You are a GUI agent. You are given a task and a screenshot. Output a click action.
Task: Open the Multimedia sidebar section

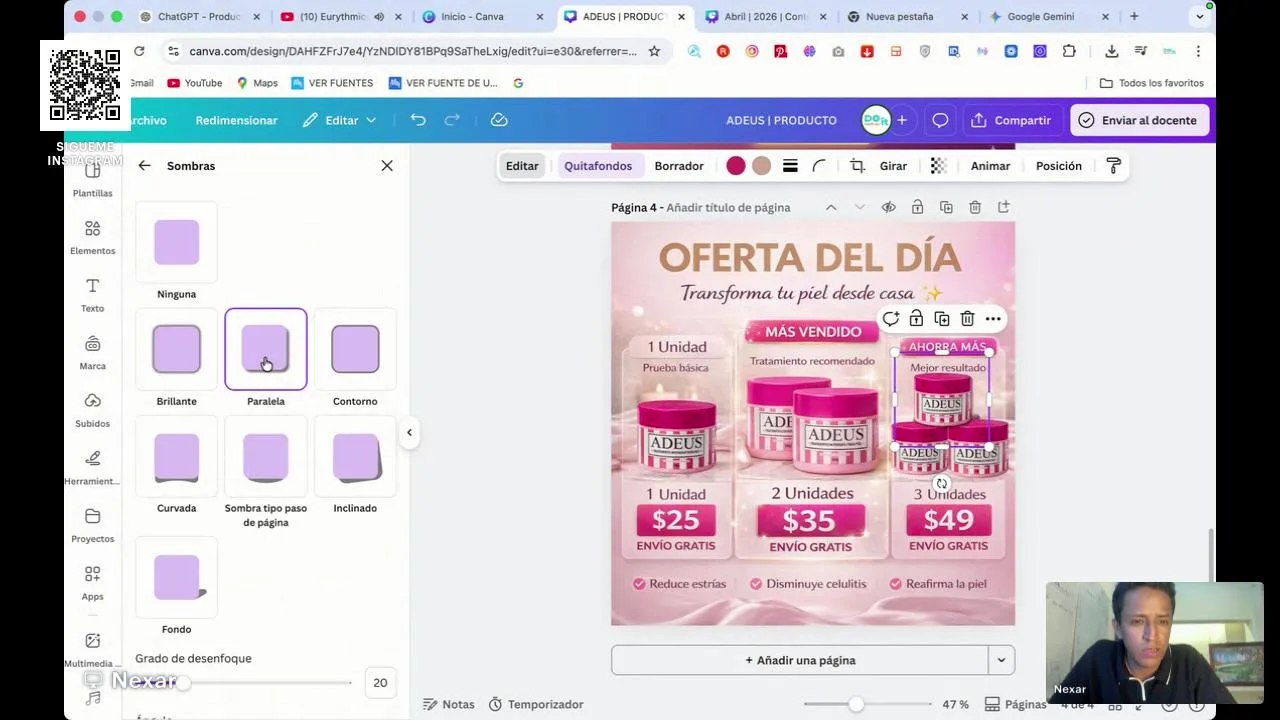pyautogui.click(x=93, y=650)
